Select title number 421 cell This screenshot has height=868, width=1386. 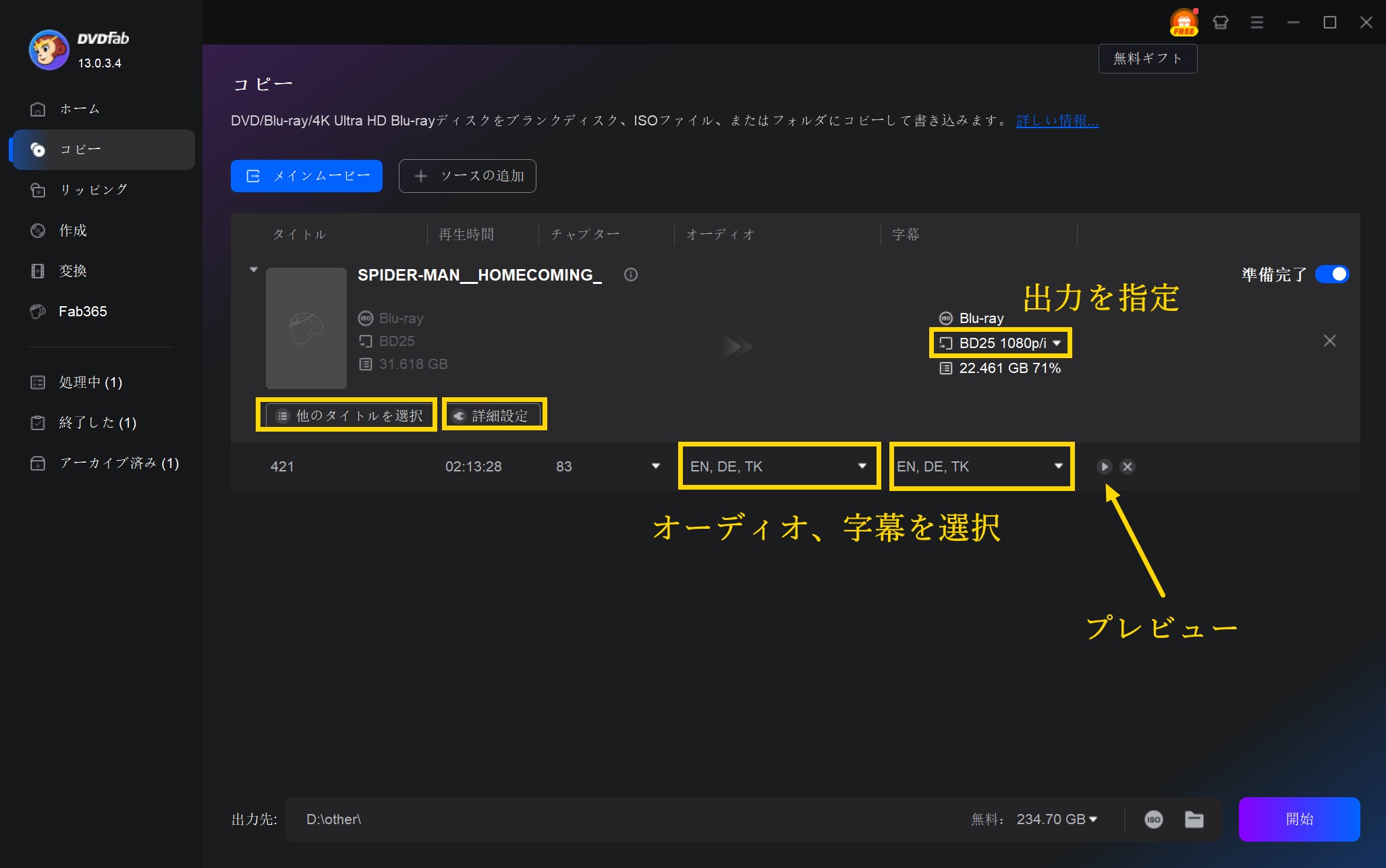tap(282, 467)
